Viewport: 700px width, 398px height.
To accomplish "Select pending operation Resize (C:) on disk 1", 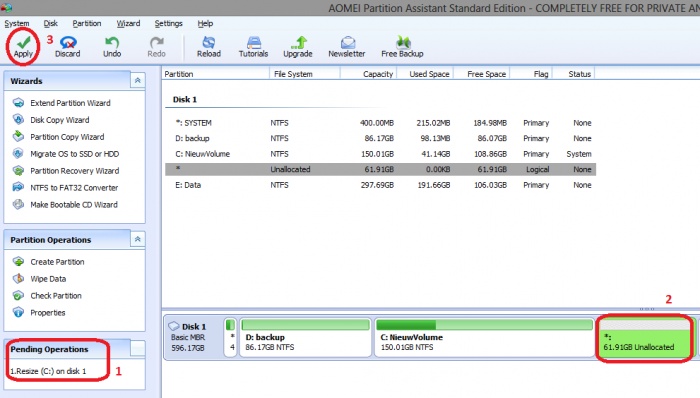I will click(x=48, y=371).
